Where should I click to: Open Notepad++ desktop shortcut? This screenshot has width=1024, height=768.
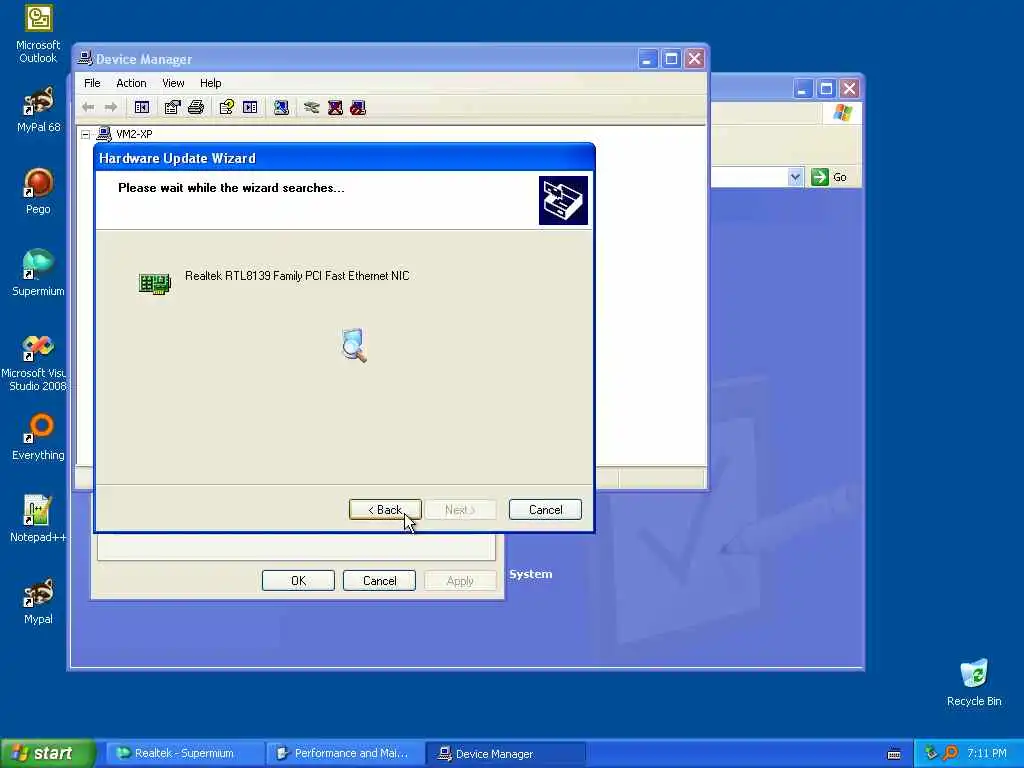pos(39,519)
